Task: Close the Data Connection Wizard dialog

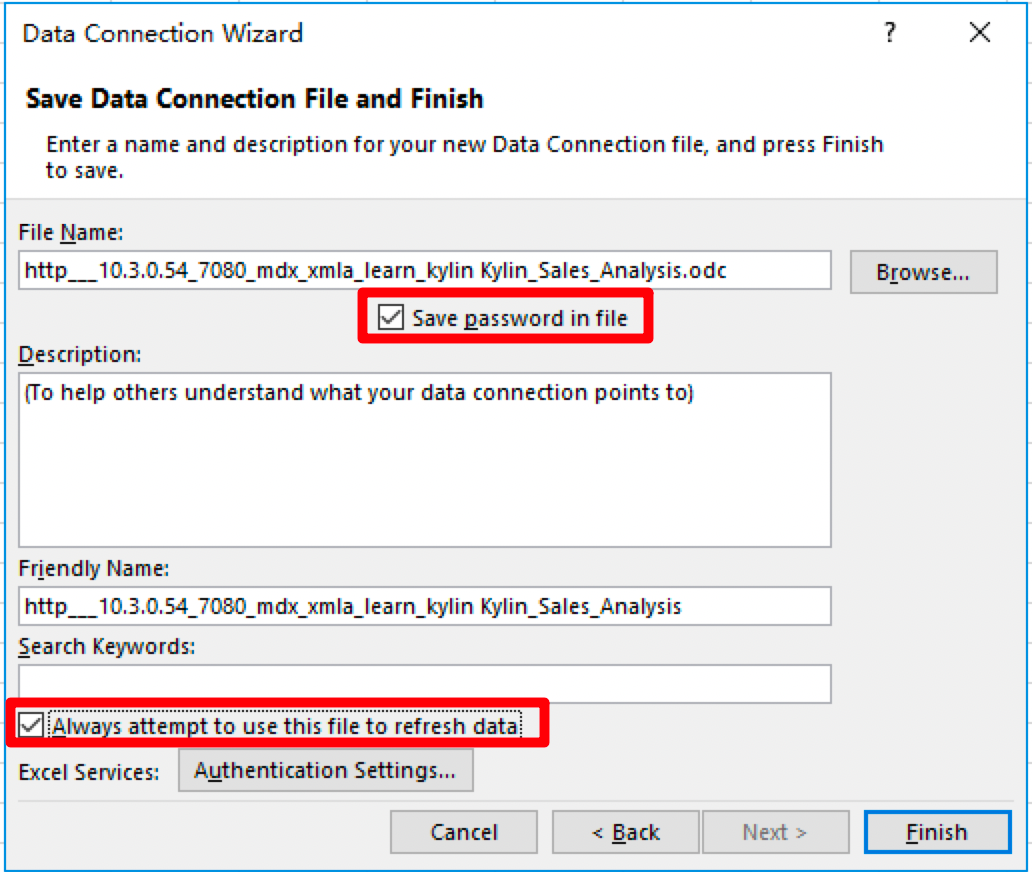Action: point(980,34)
